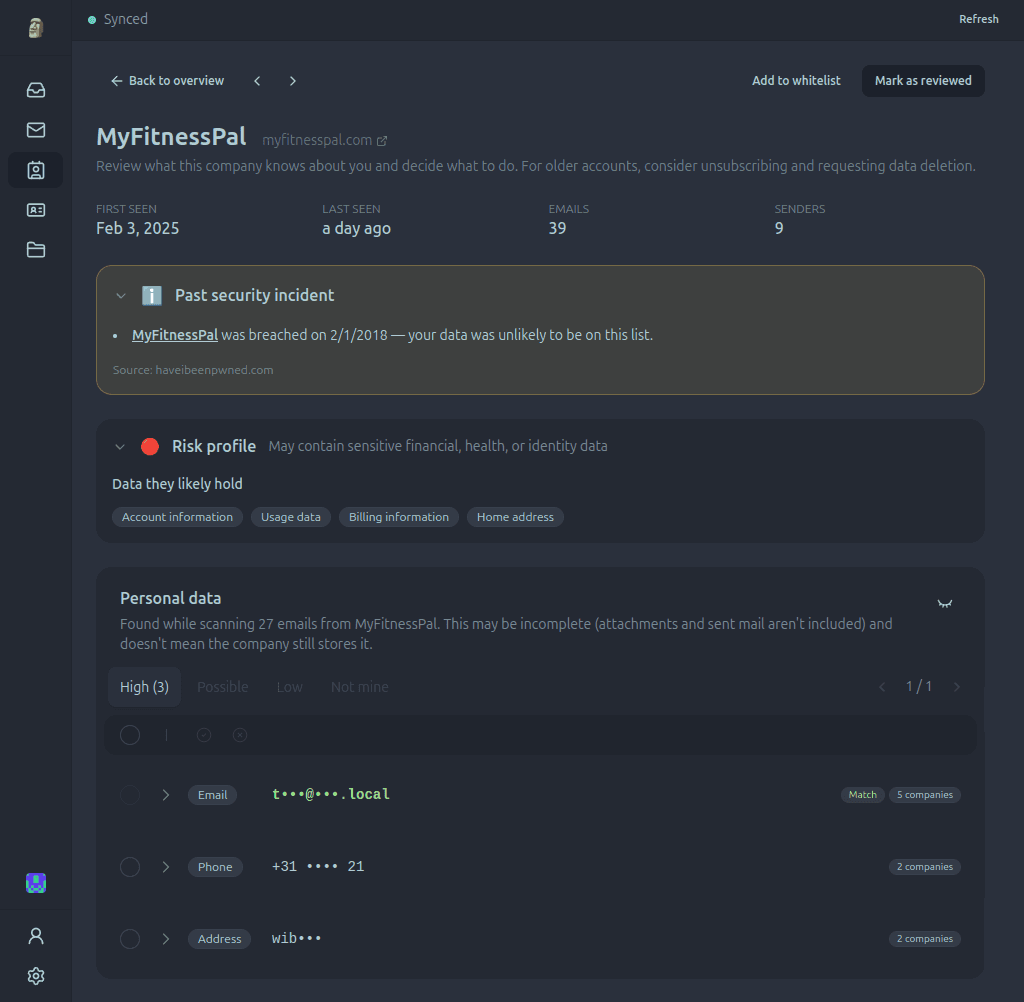Click the Email type label

213,795
